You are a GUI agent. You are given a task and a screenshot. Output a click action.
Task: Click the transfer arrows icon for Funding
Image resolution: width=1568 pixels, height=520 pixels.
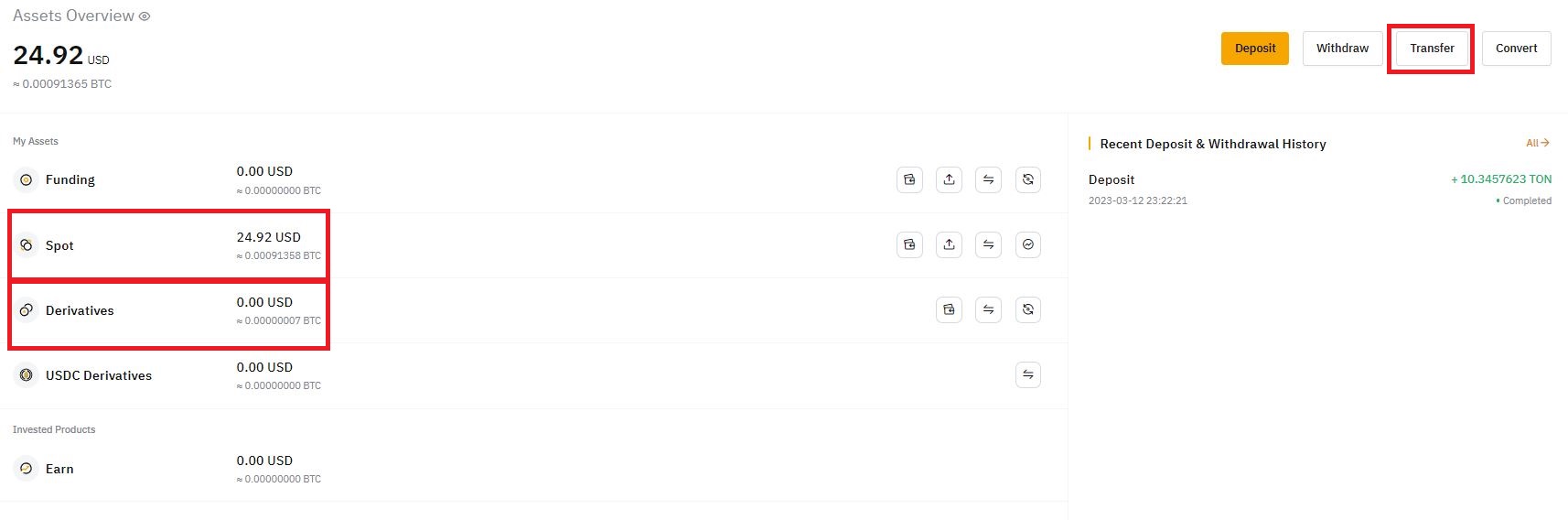pyautogui.click(x=988, y=179)
